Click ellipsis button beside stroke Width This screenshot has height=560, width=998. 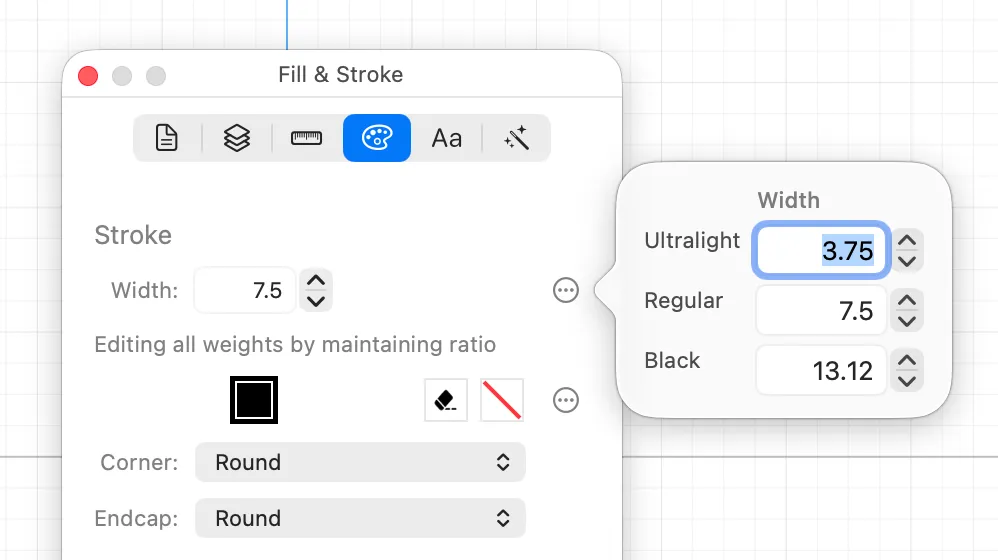[566, 290]
